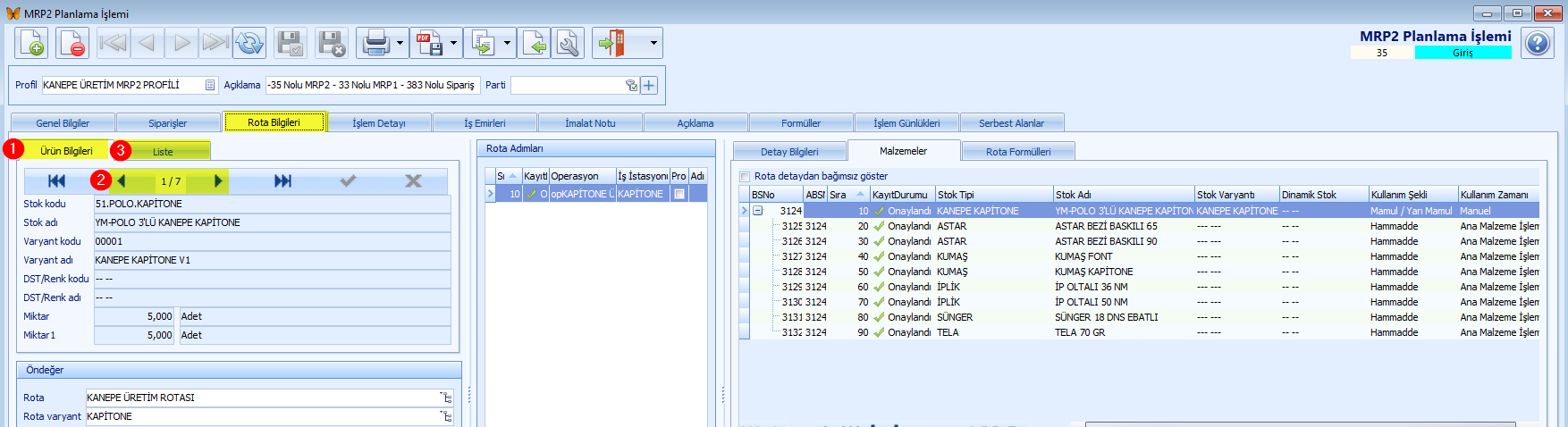Go to next product record arrow

[x=217, y=181]
